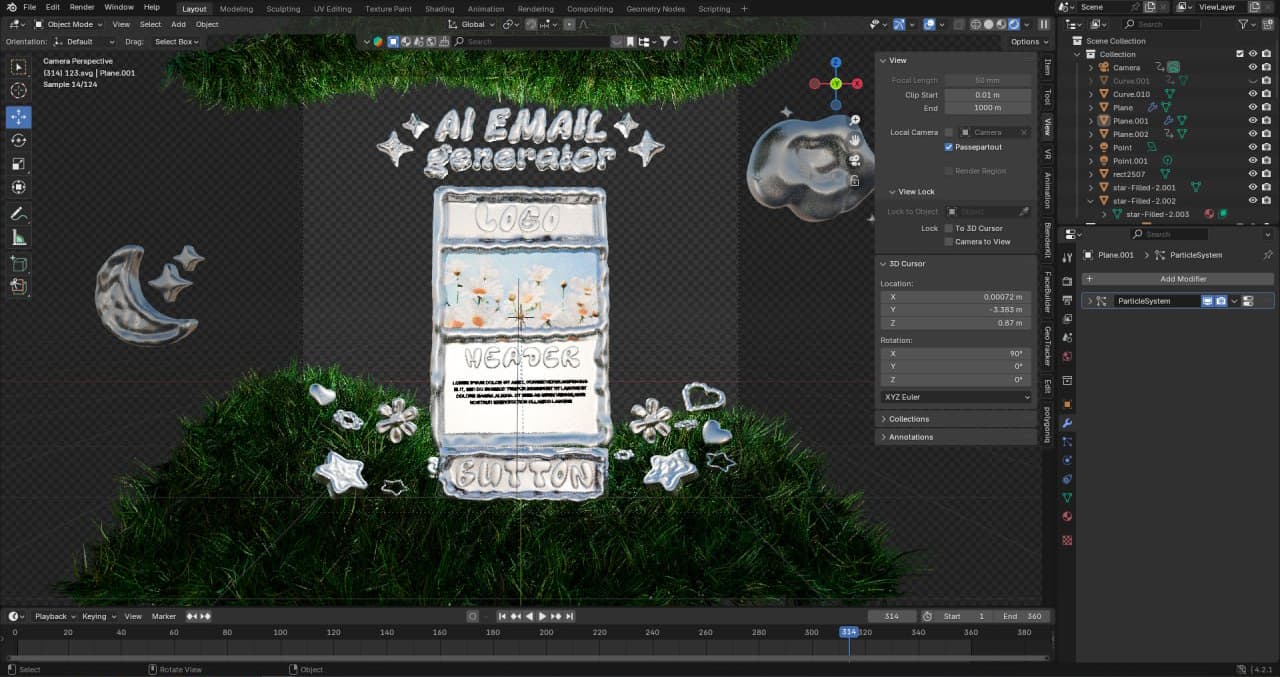Collapse the star-Filled-2.002 tree item
The width and height of the screenshot is (1280, 677).
pos(1091,201)
